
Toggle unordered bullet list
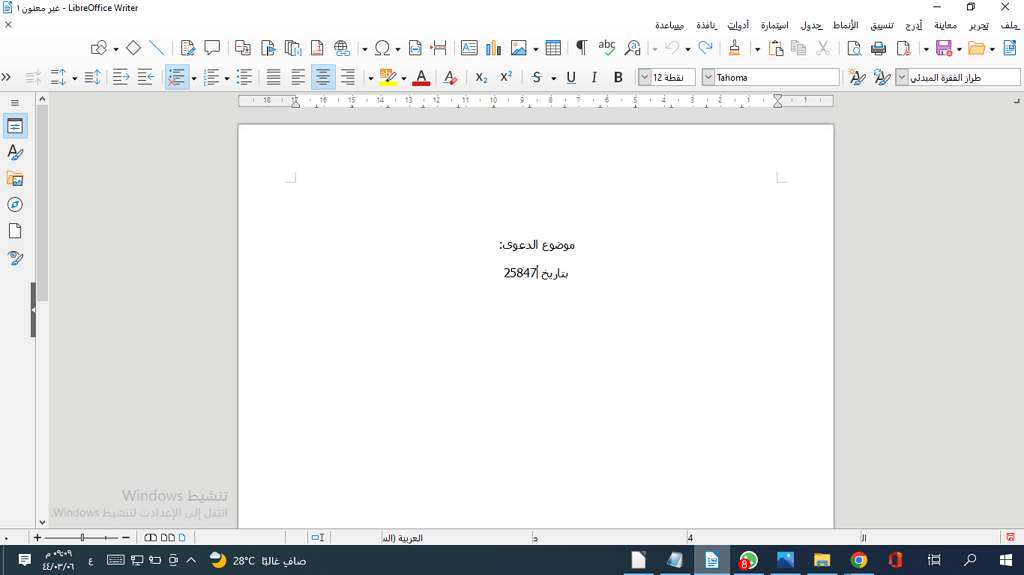244,77
